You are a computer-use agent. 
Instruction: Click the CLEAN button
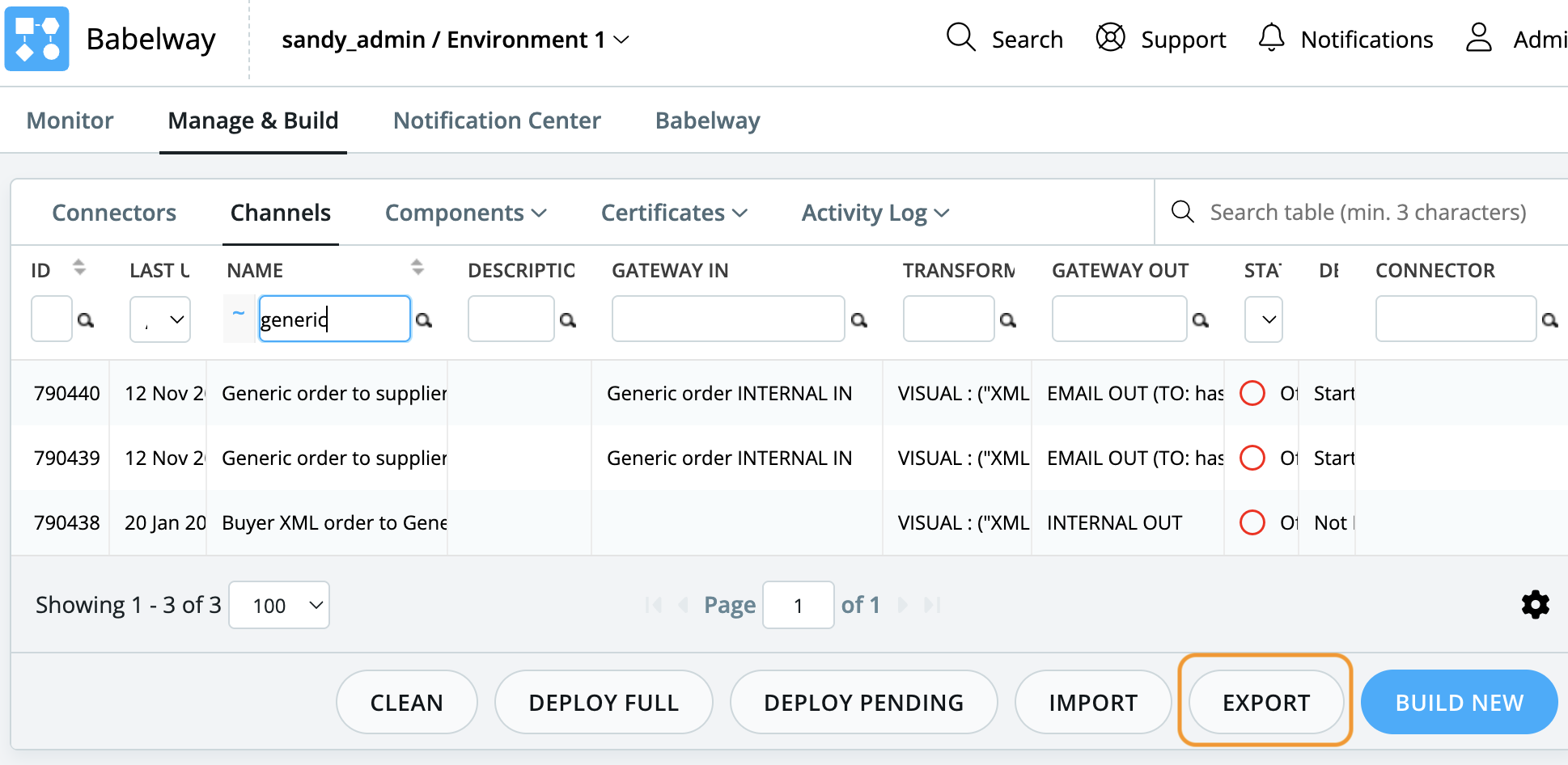(407, 702)
